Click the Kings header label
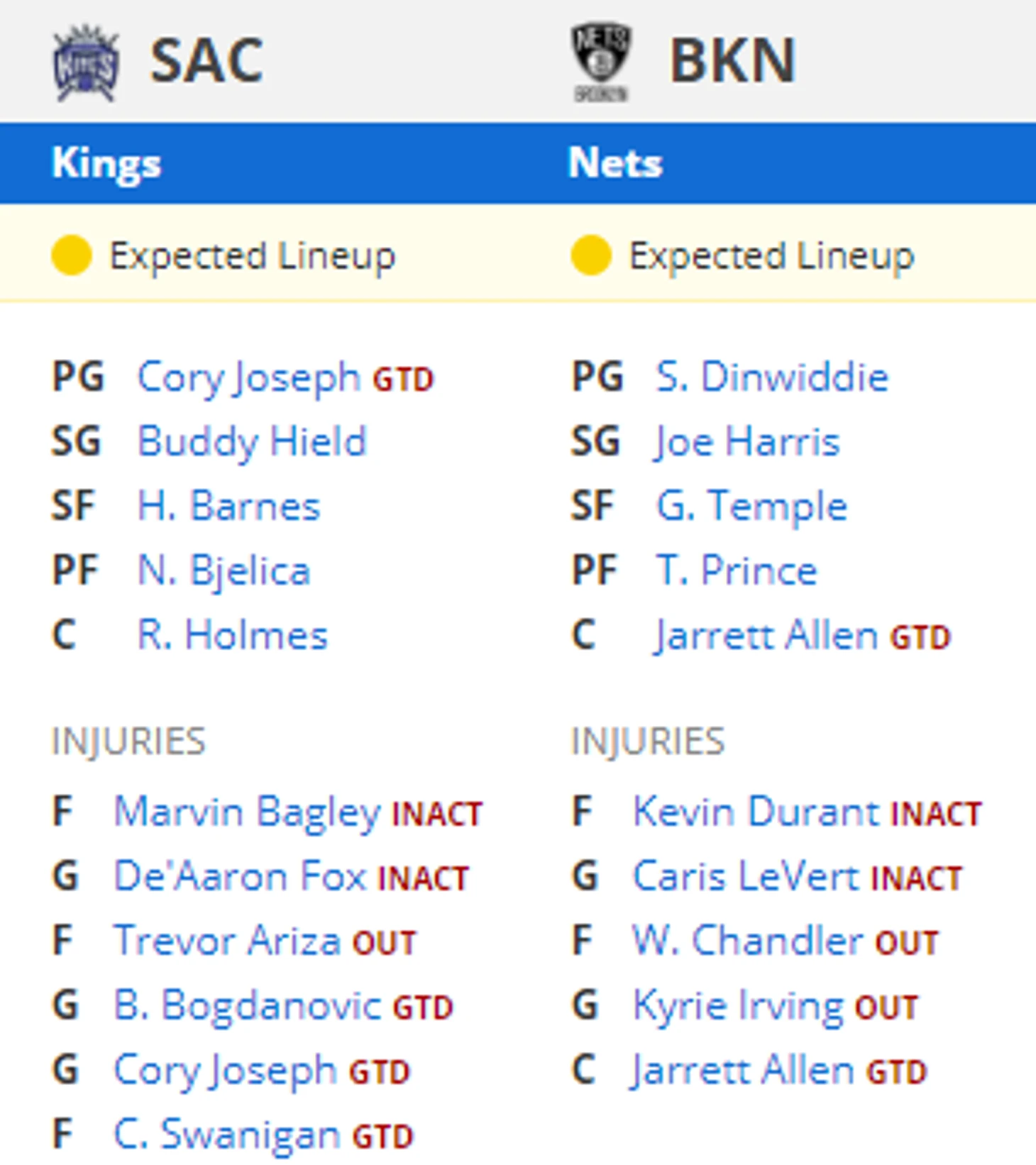This screenshot has height=1165, width=1036. pyautogui.click(x=106, y=163)
